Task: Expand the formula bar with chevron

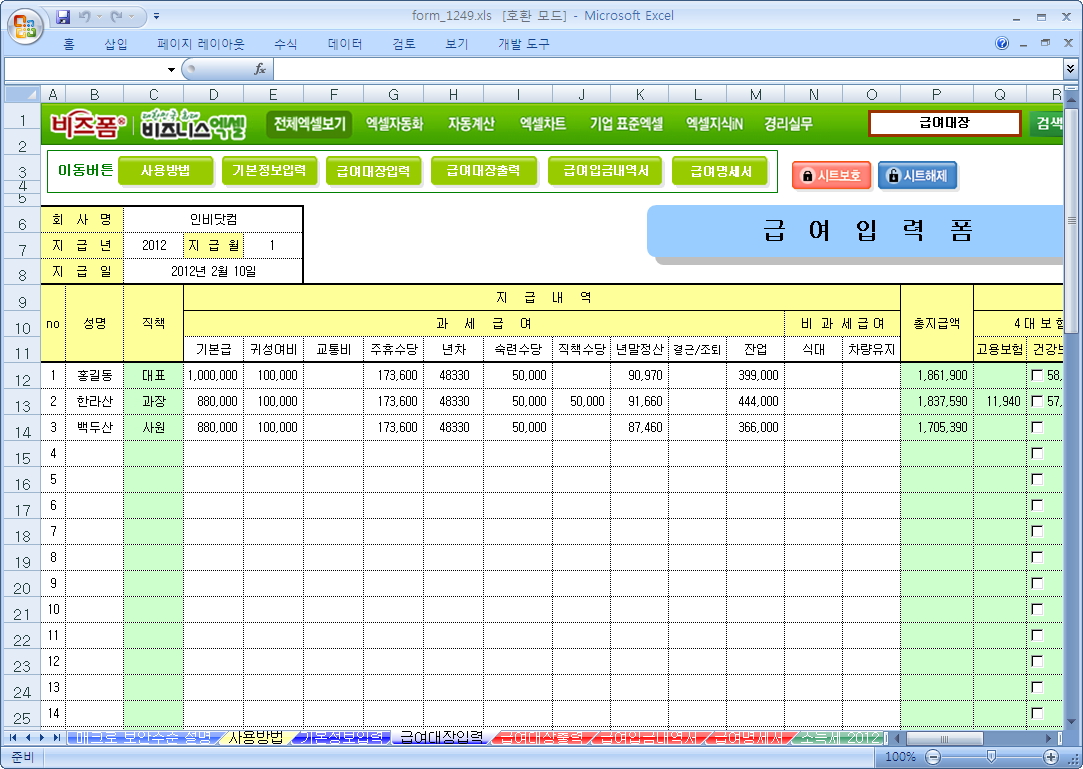Action: click(1071, 69)
